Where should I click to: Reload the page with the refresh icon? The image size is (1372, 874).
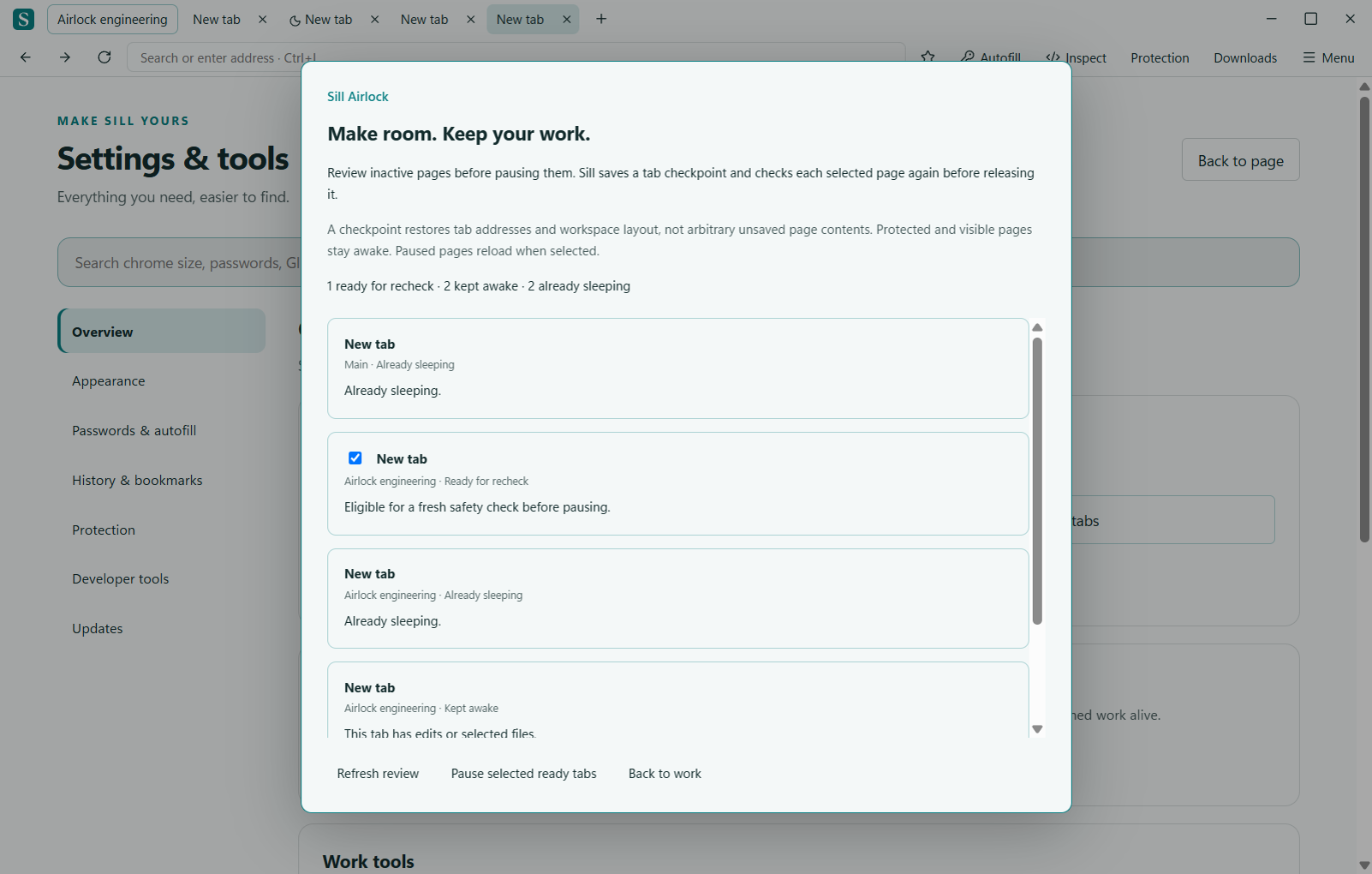(x=104, y=57)
